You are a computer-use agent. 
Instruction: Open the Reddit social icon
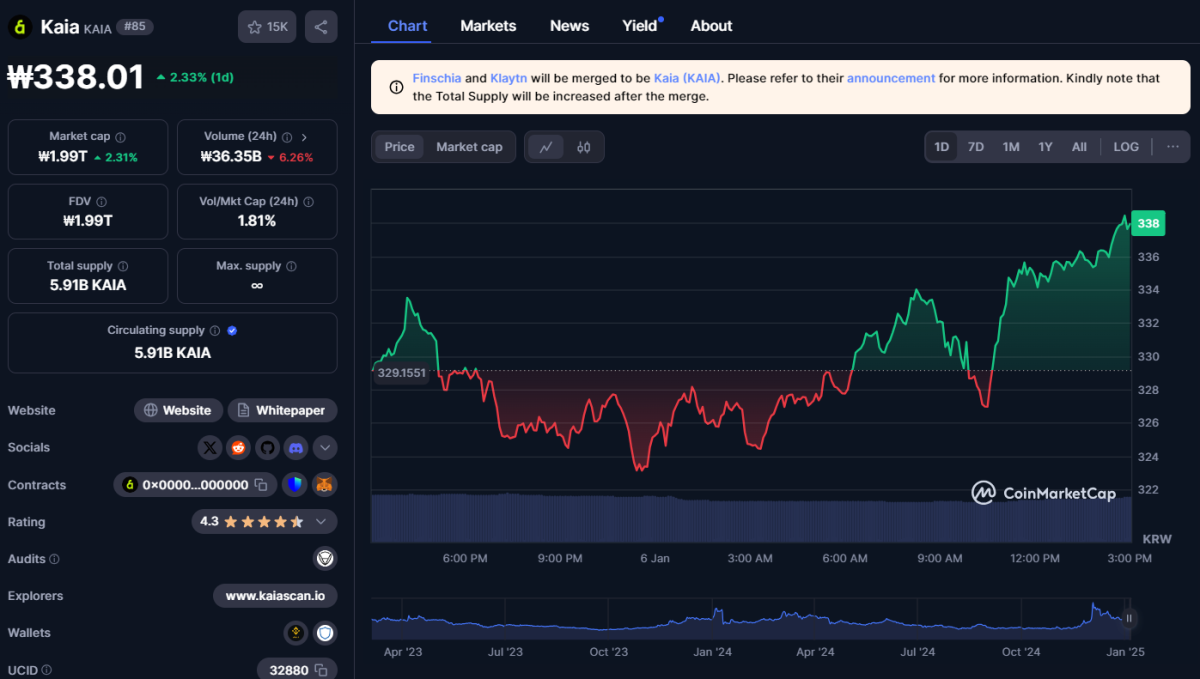(238, 448)
